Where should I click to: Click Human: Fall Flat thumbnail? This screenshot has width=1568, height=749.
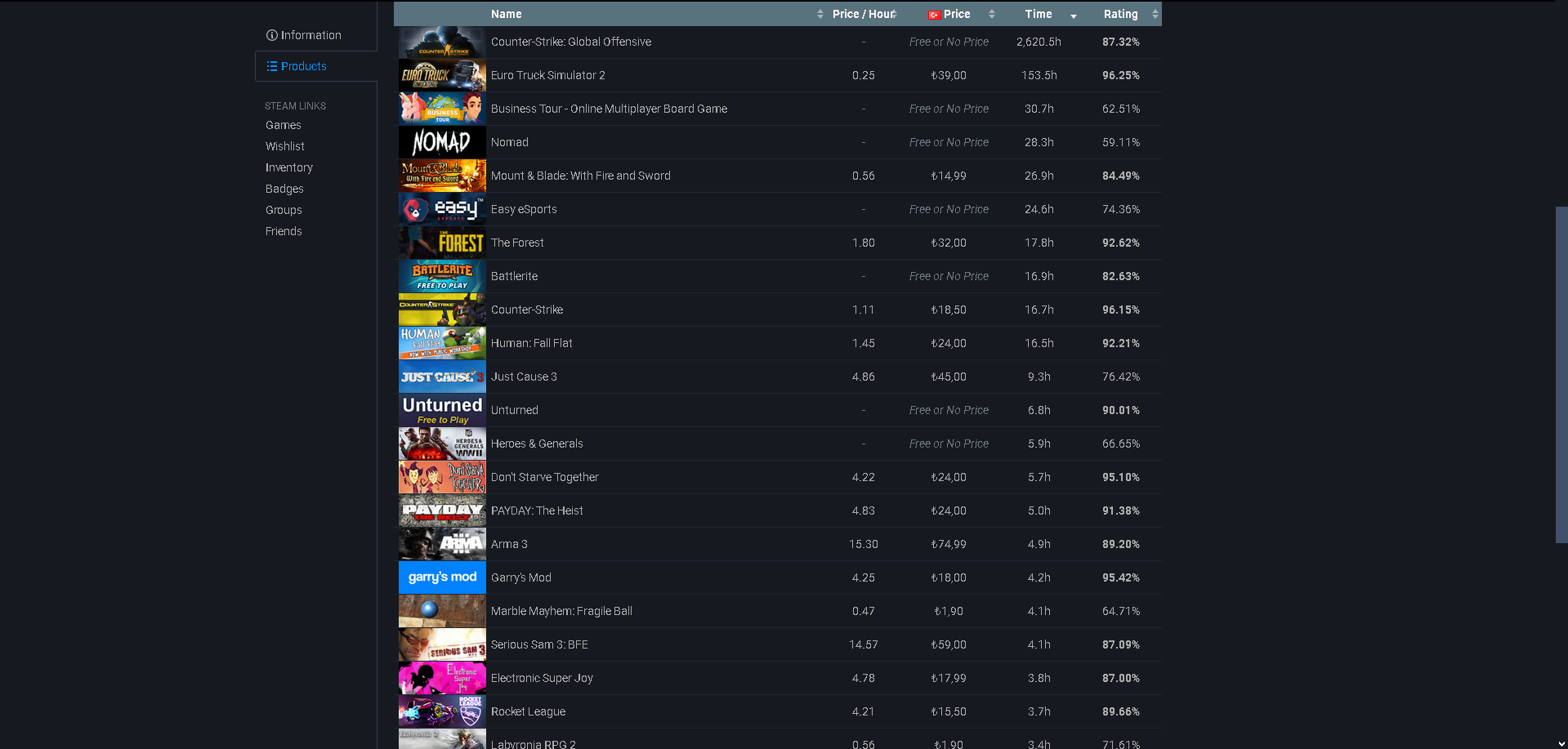(x=442, y=343)
